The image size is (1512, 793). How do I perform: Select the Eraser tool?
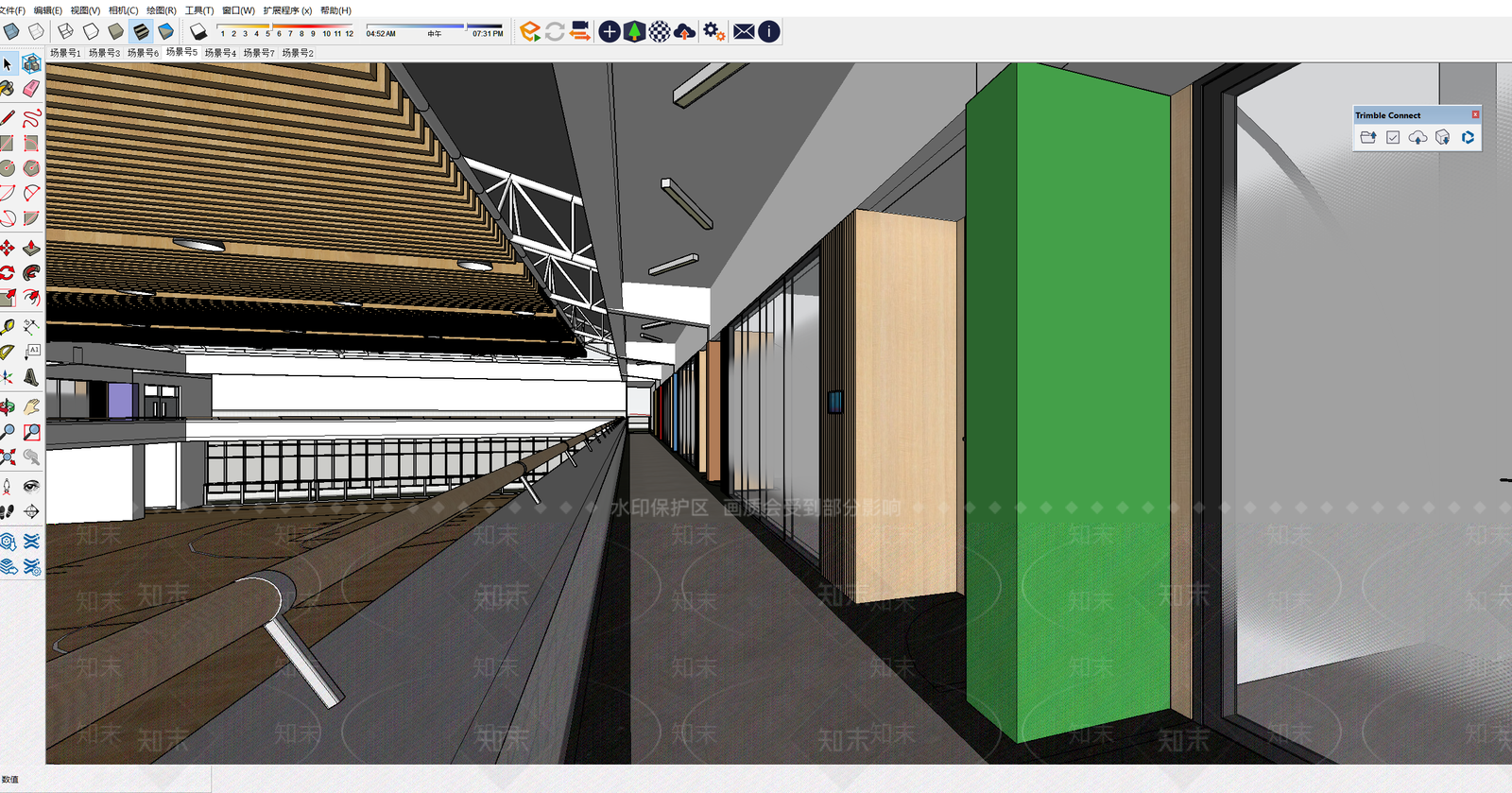tap(31, 89)
